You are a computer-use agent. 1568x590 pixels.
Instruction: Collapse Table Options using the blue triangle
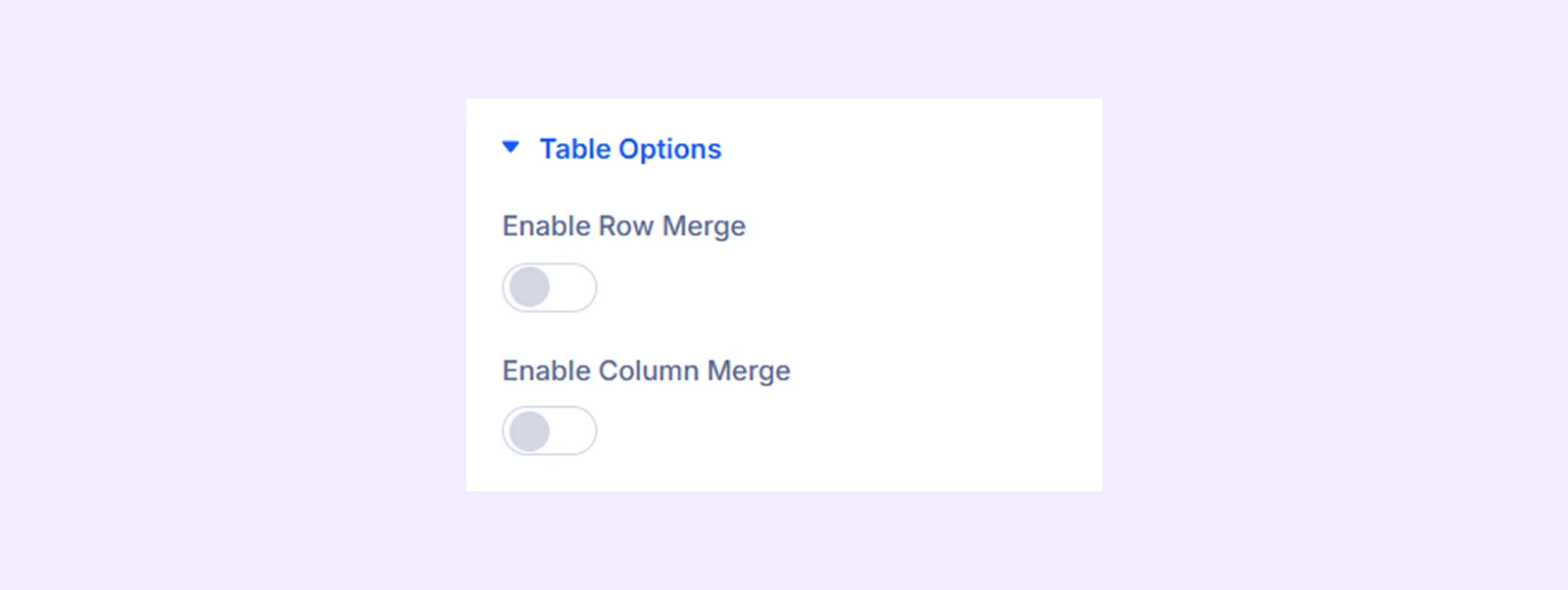pos(511,147)
